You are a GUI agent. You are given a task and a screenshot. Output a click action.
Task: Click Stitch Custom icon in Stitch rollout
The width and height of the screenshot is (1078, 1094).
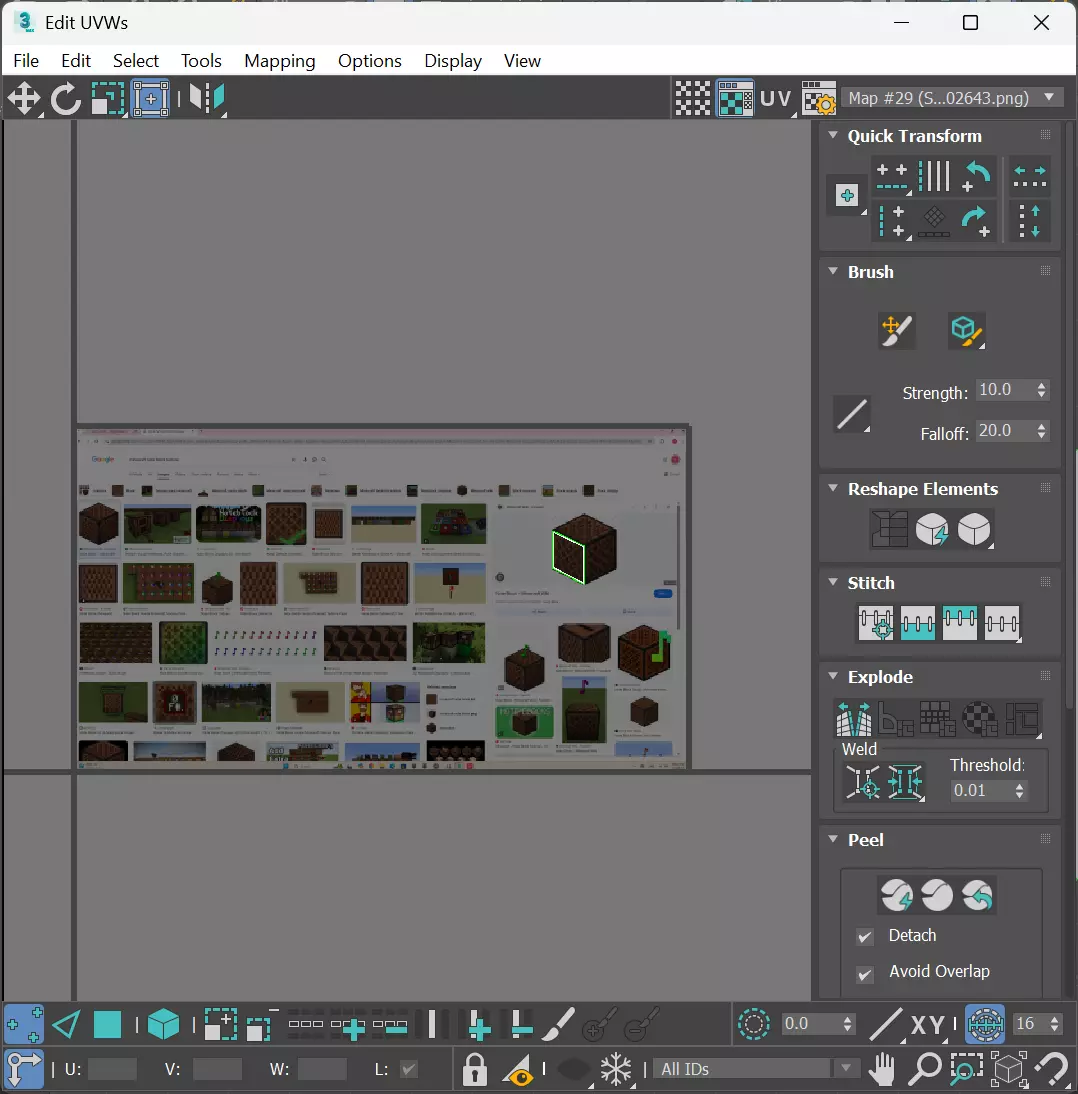click(x=1002, y=623)
